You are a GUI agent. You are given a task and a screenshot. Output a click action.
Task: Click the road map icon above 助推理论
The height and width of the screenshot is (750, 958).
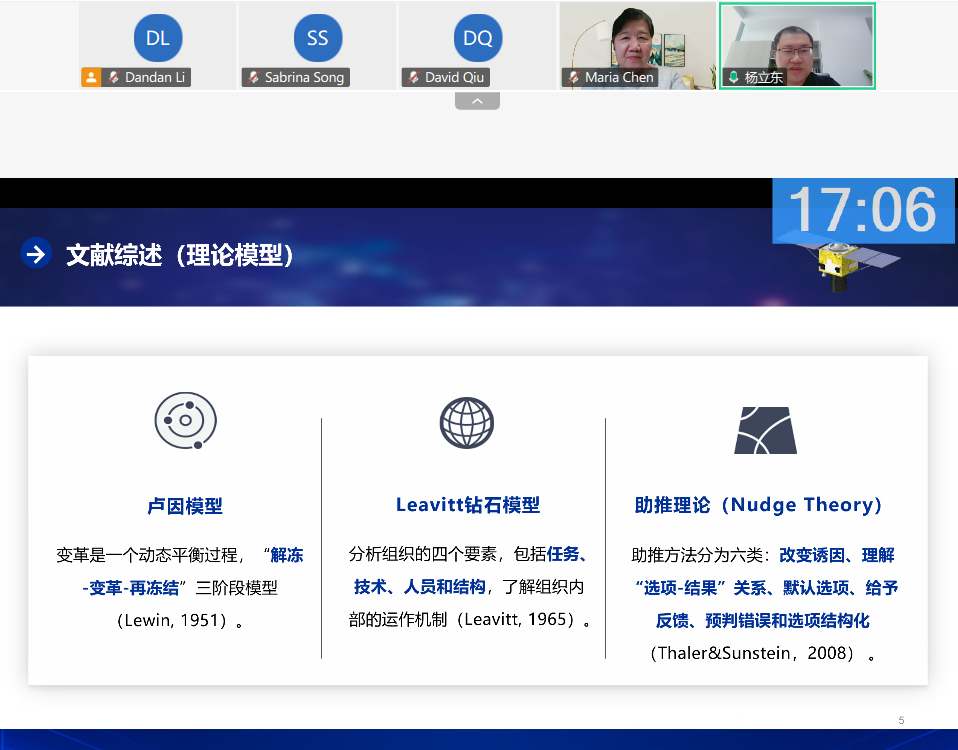click(766, 431)
